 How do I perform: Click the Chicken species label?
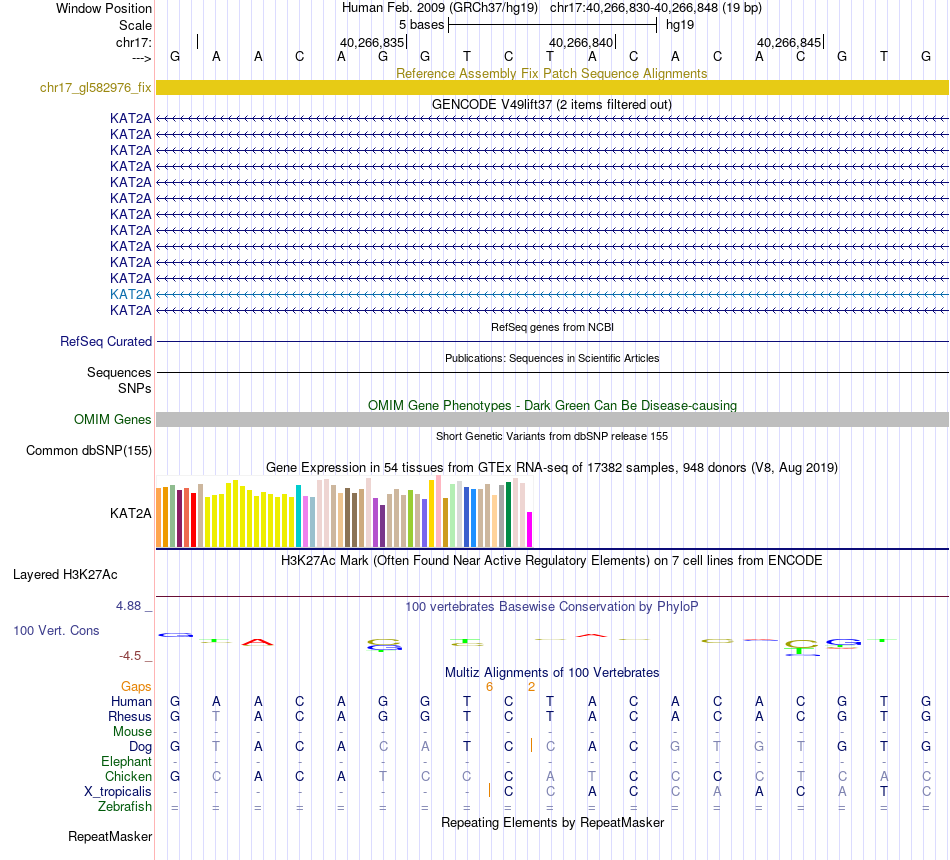coord(128,777)
